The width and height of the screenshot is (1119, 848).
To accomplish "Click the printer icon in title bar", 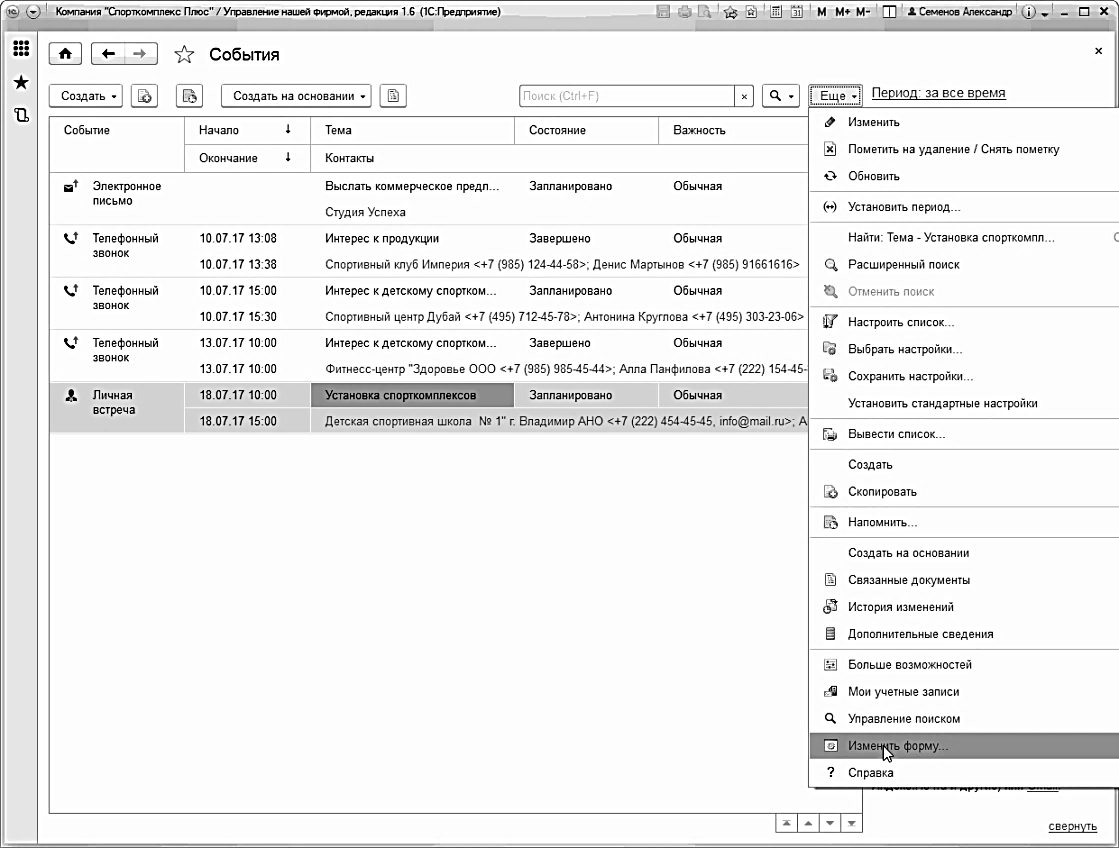I will pyautogui.click(x=684, y=11).
